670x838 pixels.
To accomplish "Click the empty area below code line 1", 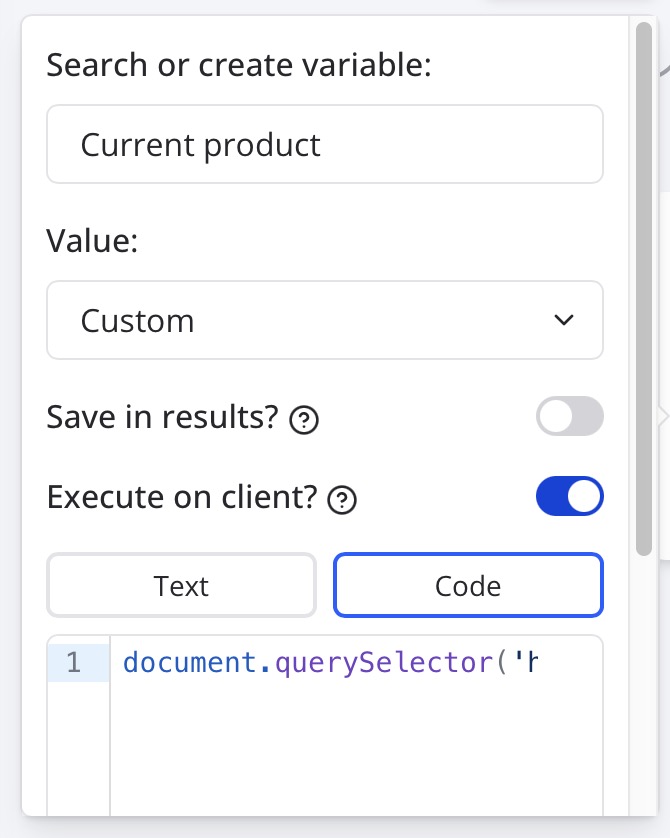I will click(x=355, y=750).
